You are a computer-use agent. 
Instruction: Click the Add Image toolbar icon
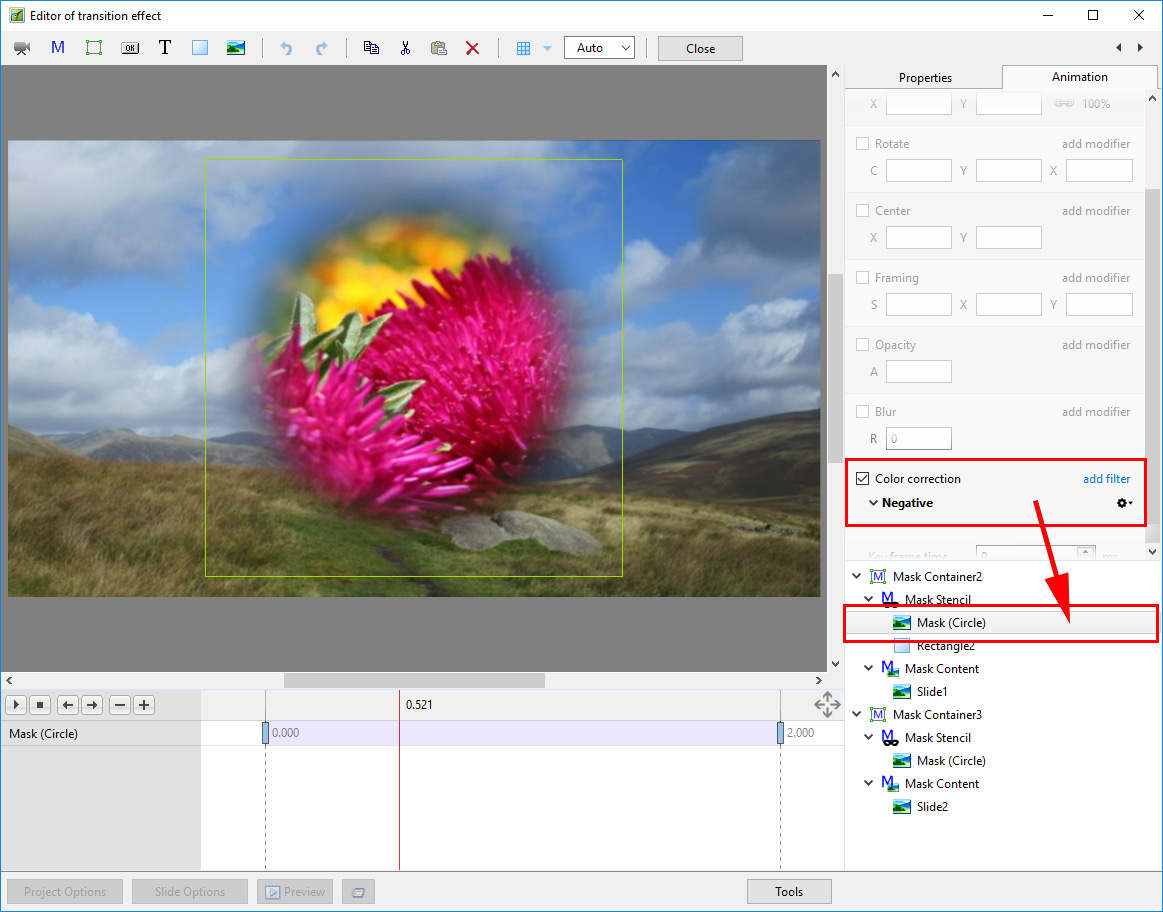click(x=236, y=48)
